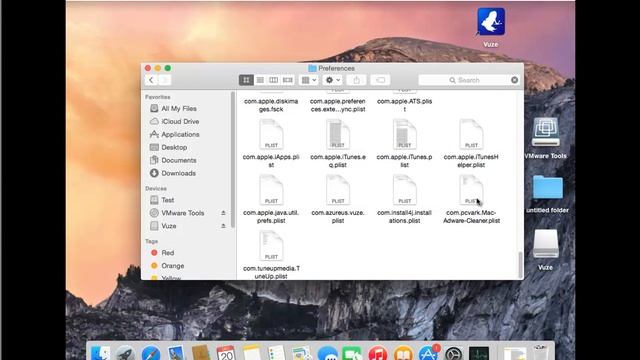The image size is (640, 360).
Task: Open the item arrangement dropdown
Action: [x=309, y=80]
